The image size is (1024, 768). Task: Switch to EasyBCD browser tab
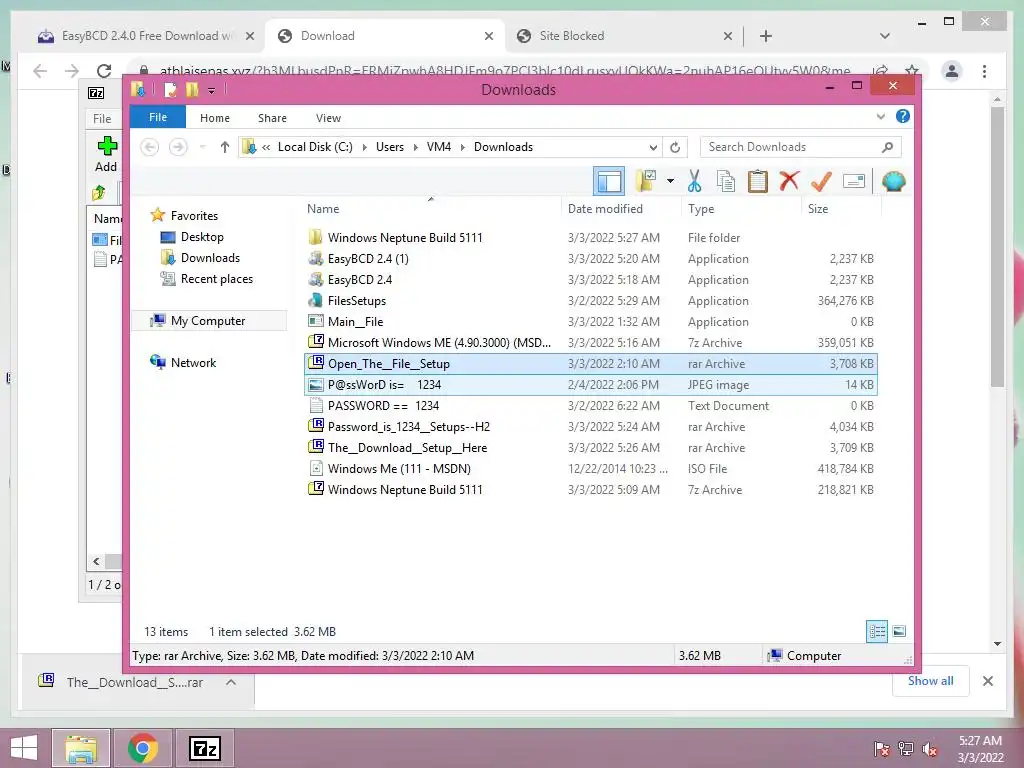(146, 36)
